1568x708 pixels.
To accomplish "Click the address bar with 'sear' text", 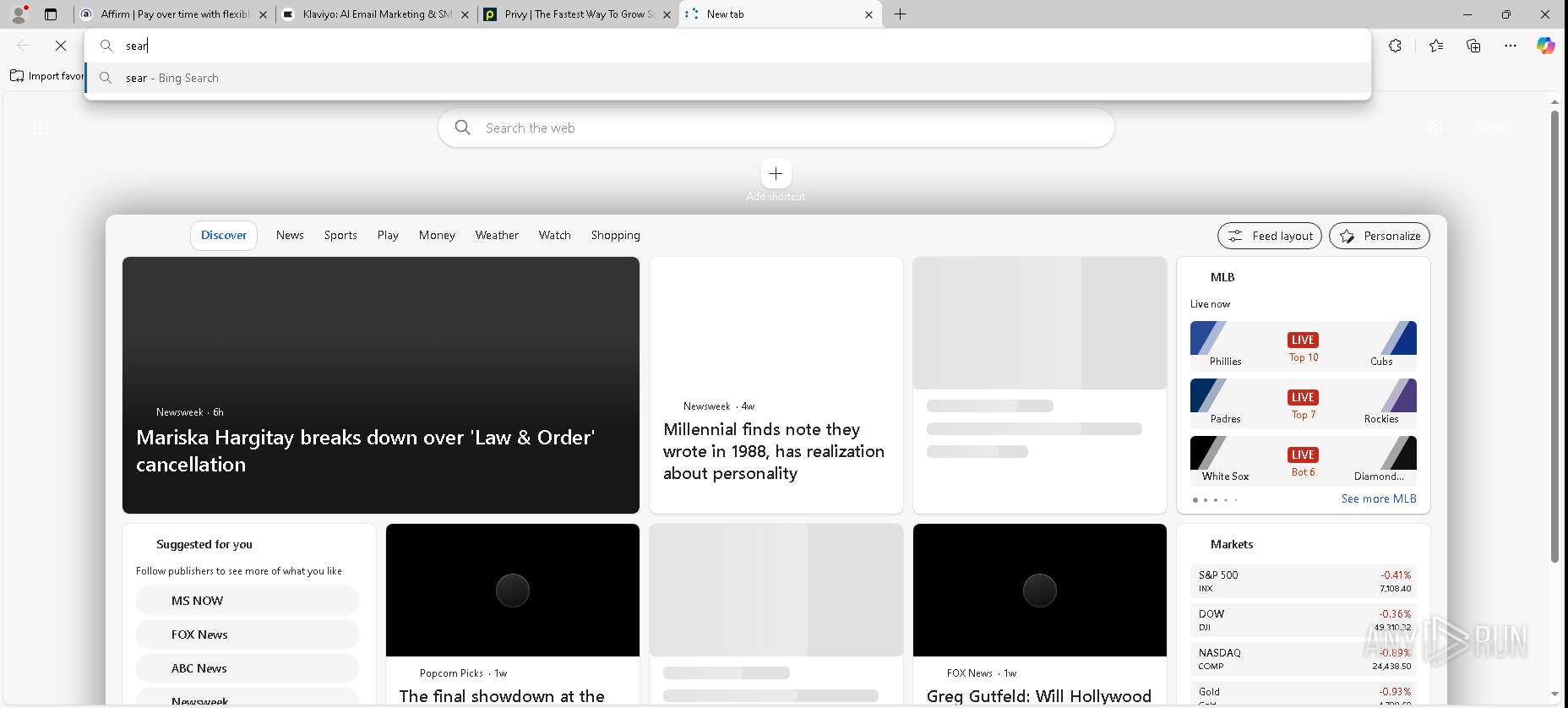I will click(x=727, y=46).
